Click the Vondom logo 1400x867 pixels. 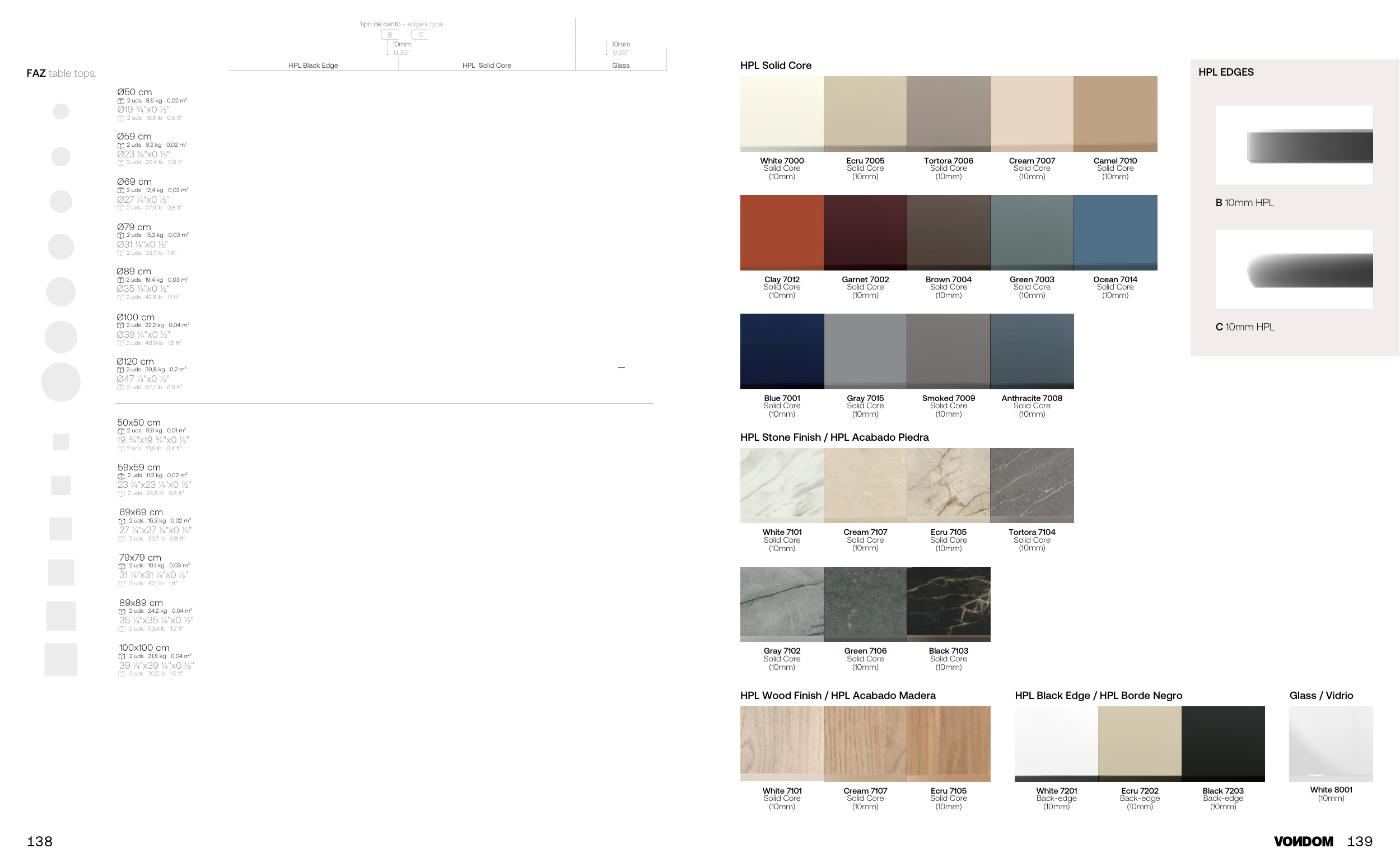coord(1303,841)
